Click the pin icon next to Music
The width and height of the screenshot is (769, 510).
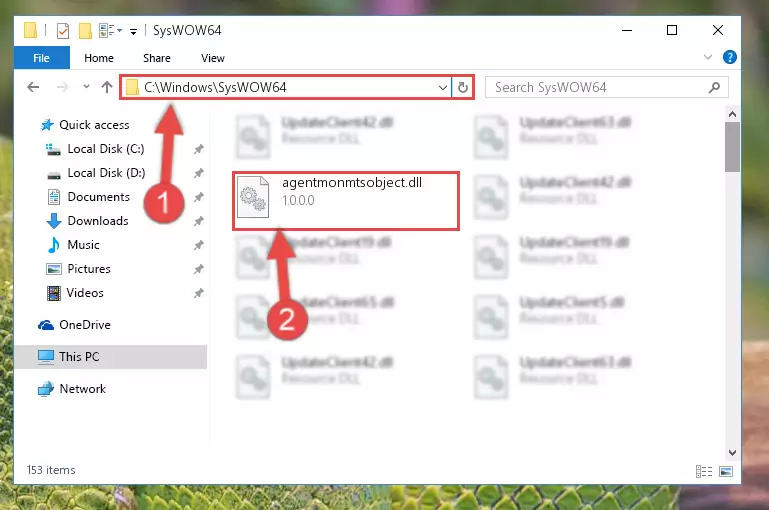[198, 245]
